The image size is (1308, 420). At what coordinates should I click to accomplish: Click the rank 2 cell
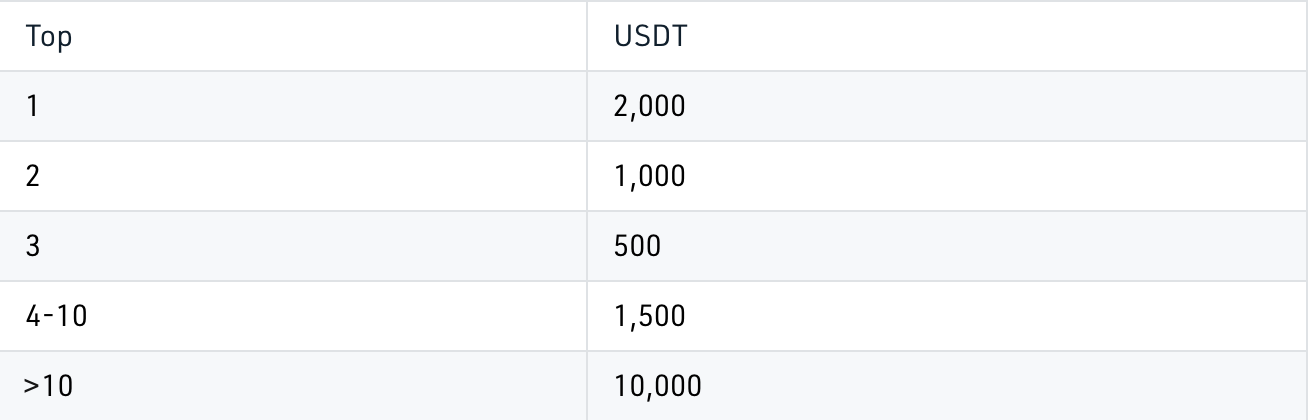[x=33, y=176]
